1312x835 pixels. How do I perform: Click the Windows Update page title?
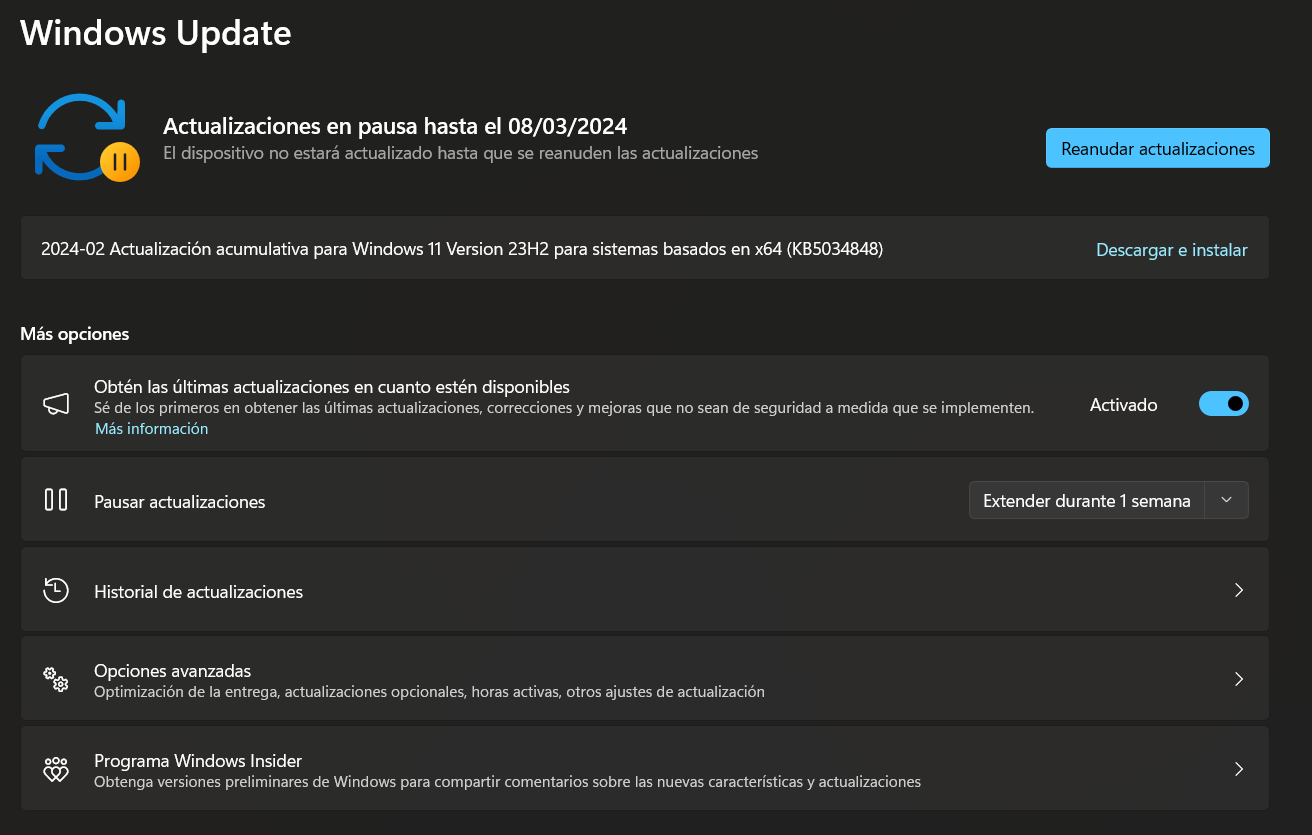pos(156,33)
